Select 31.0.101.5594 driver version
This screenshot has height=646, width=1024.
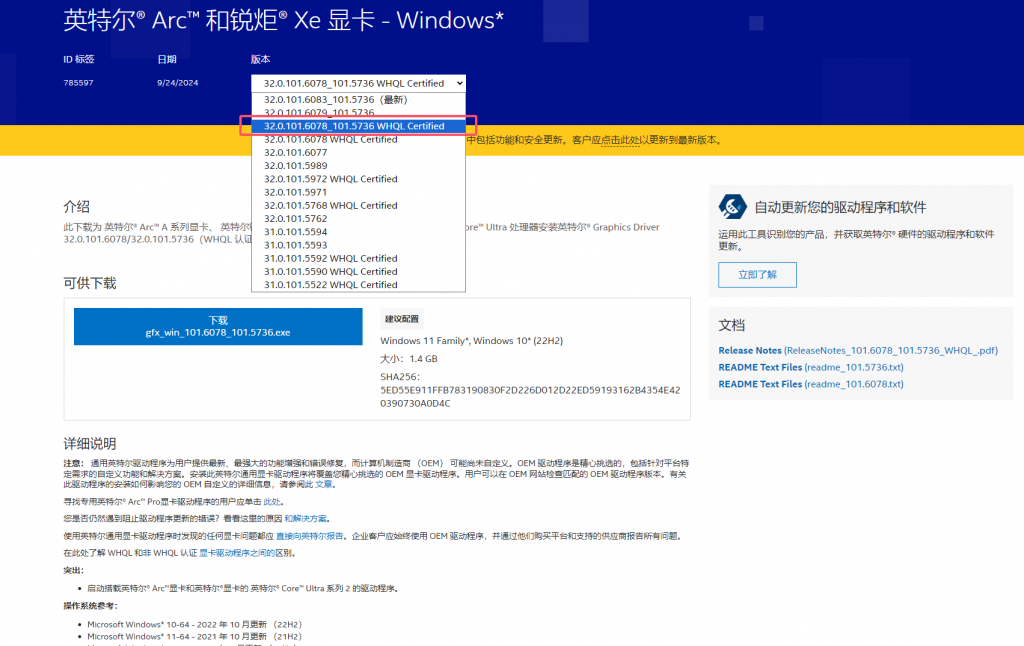[x=295, y=232]
